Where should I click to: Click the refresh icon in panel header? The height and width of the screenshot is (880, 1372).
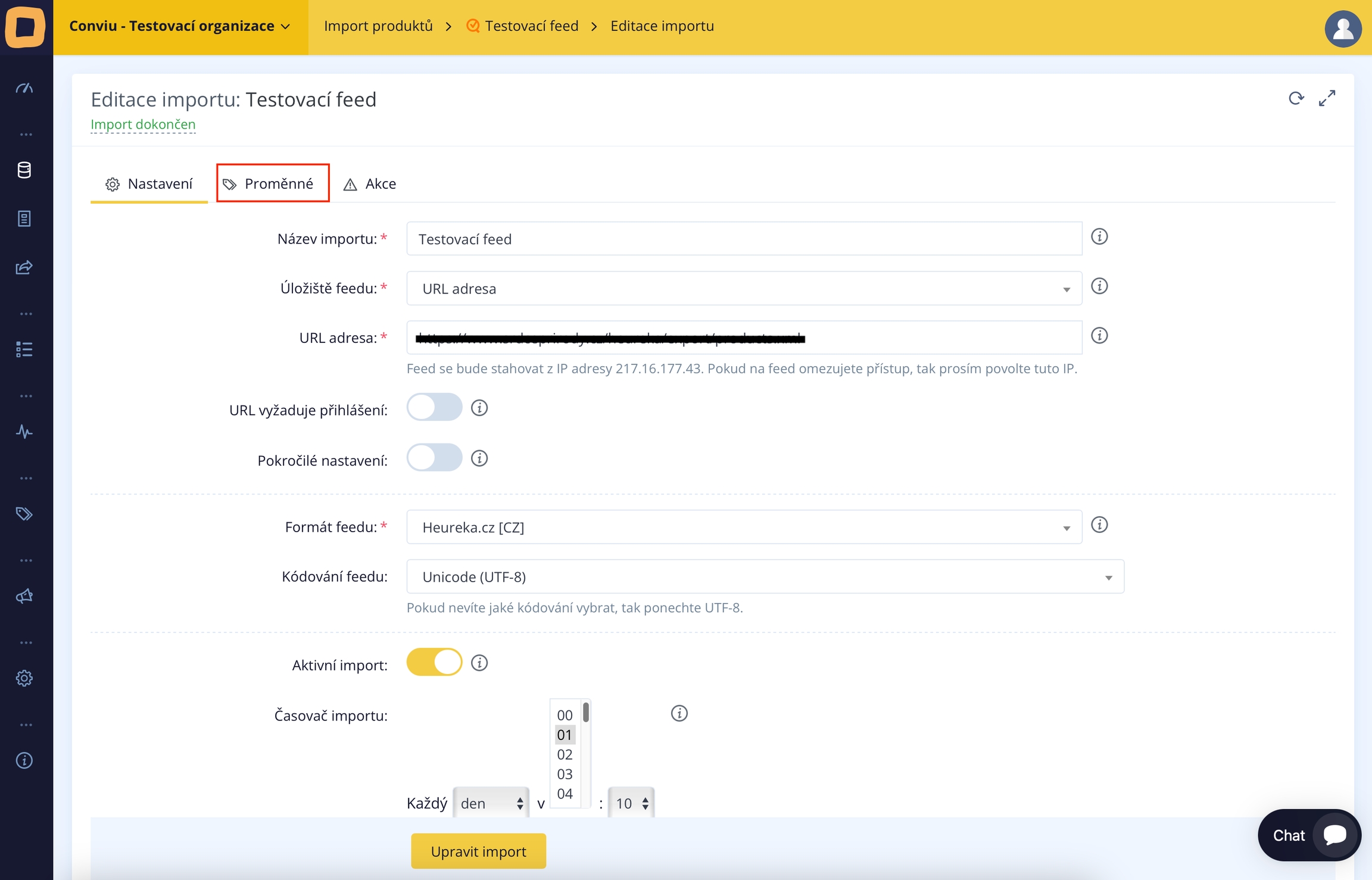(x=1296, y=98)
